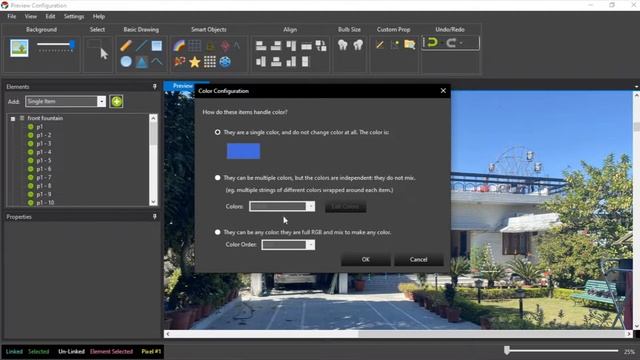This screenshot has height=360, width=640.
Task: Select tree item p1 - 2
Action: [x=44, y=135]
